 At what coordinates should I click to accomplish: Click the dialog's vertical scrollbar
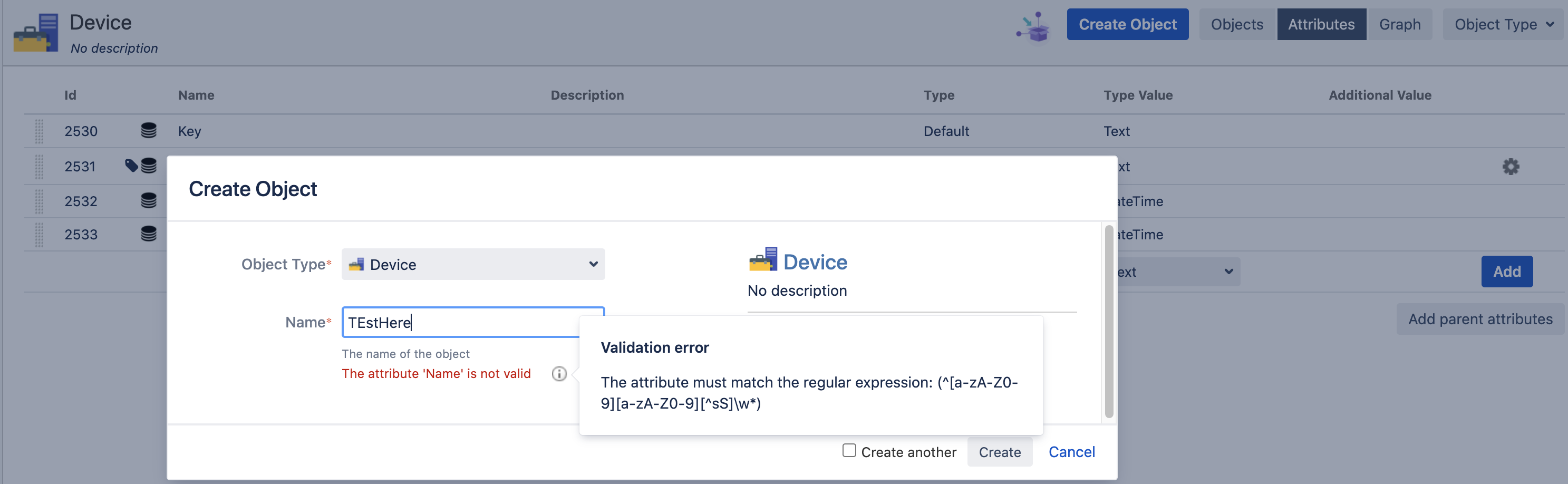point(1108,322)
